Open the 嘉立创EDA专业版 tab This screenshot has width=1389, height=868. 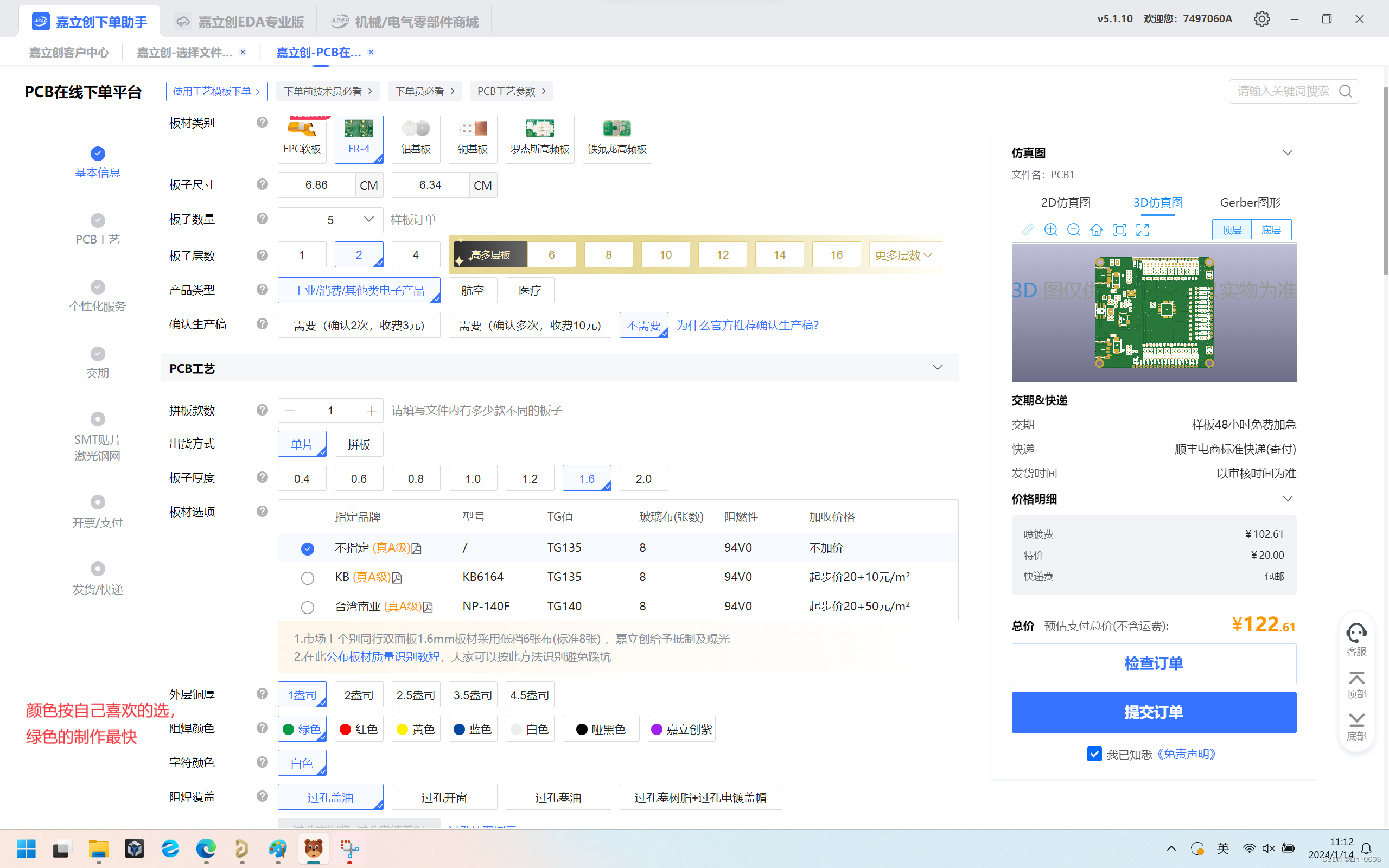[x=239, y=22]
